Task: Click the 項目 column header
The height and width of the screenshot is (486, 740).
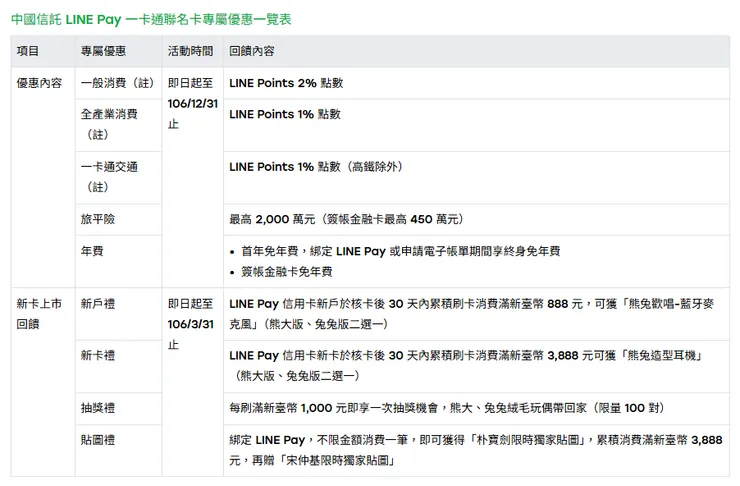Action: click(43, 51)
